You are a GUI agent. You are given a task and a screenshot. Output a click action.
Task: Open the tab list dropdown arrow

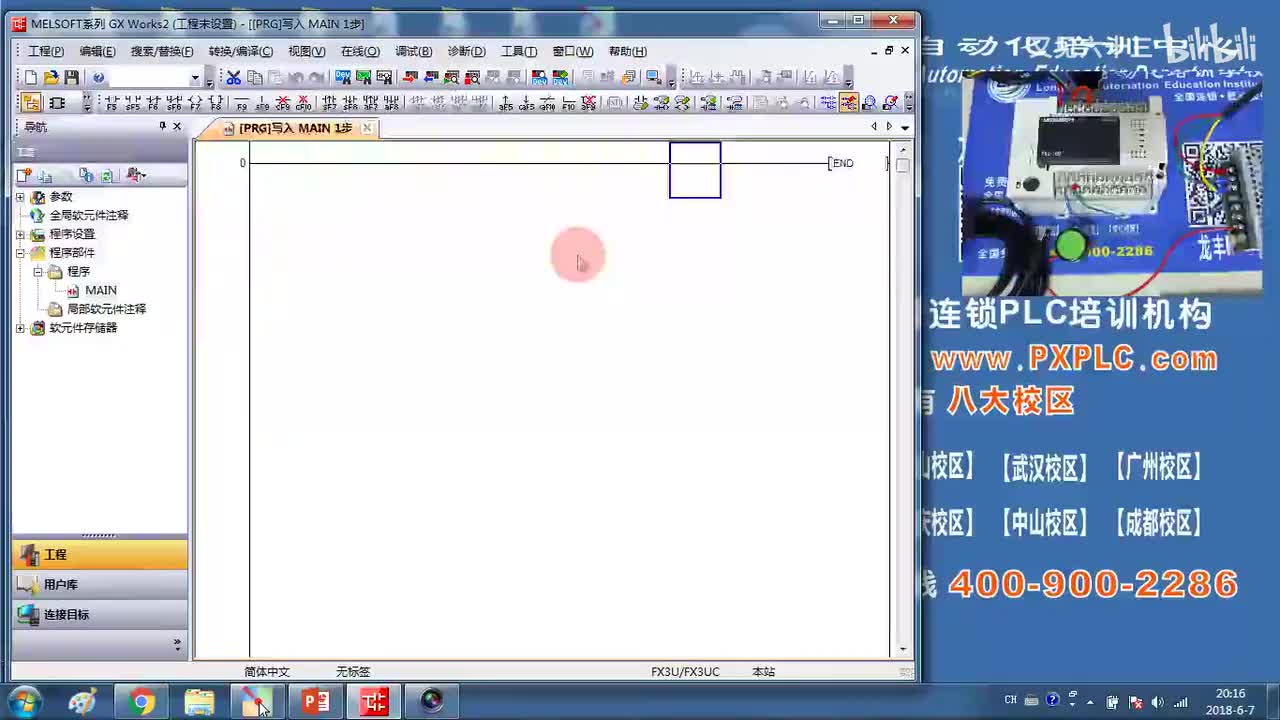pyautogui.click(x=905, y=127)
